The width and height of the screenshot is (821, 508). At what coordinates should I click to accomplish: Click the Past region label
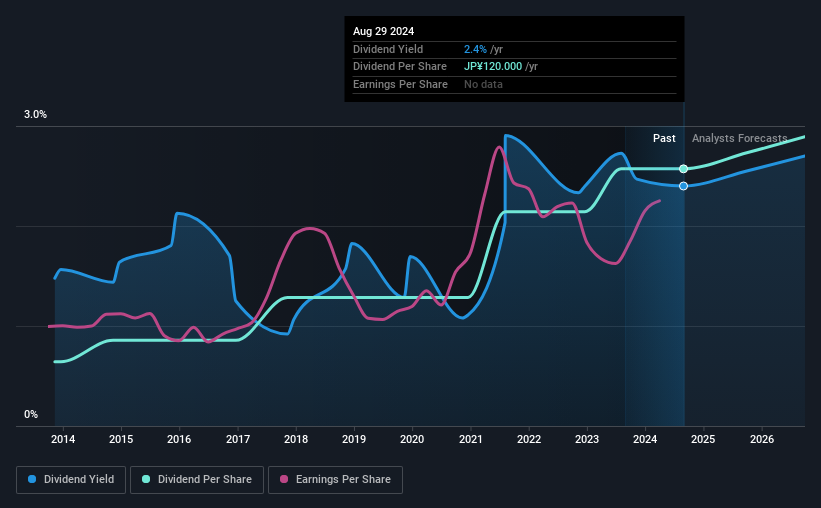coord(664,138)
